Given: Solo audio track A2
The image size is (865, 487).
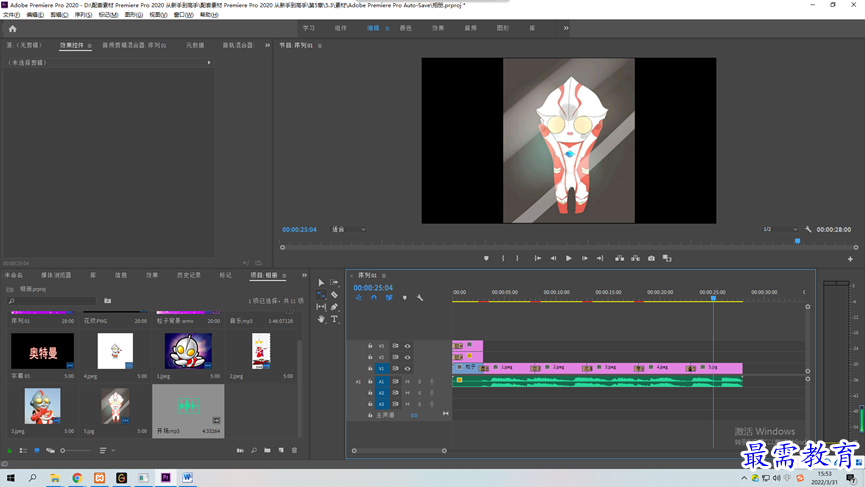Looking at the screenshot, I should (x=420, y=393).
